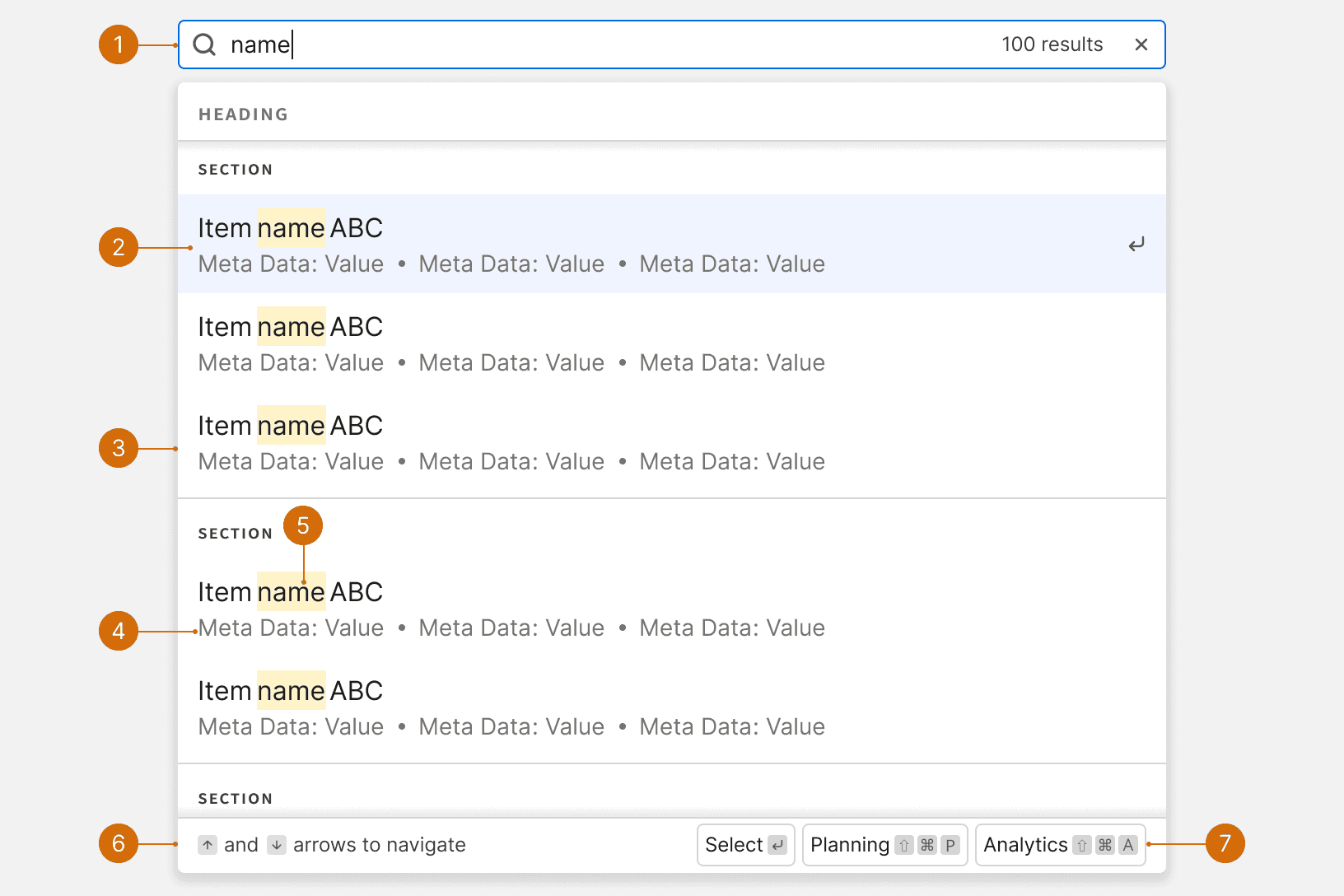Viewport: 1344px width, 896px height.
Task: Click the orange annotation marker number 3
Action: pyautogui.click(x=119, y=448)
